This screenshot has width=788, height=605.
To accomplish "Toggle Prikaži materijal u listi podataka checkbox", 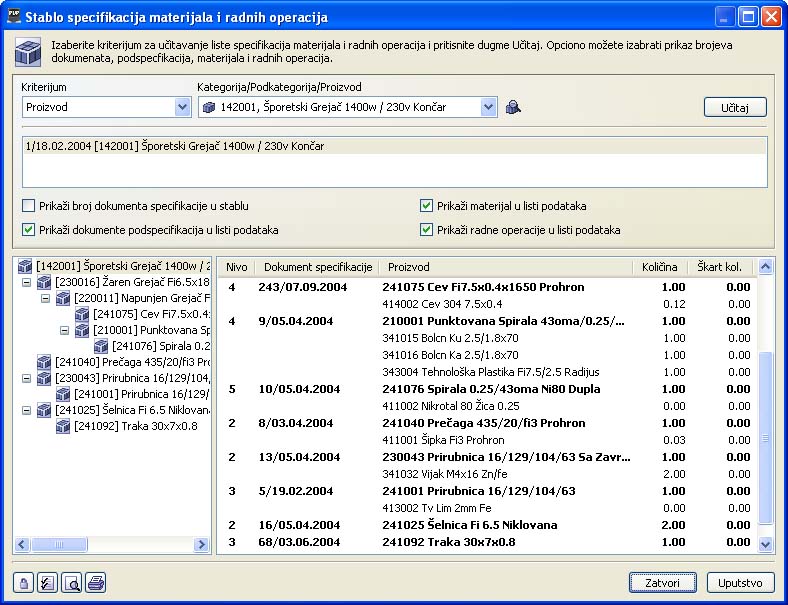I will (427, 206).
